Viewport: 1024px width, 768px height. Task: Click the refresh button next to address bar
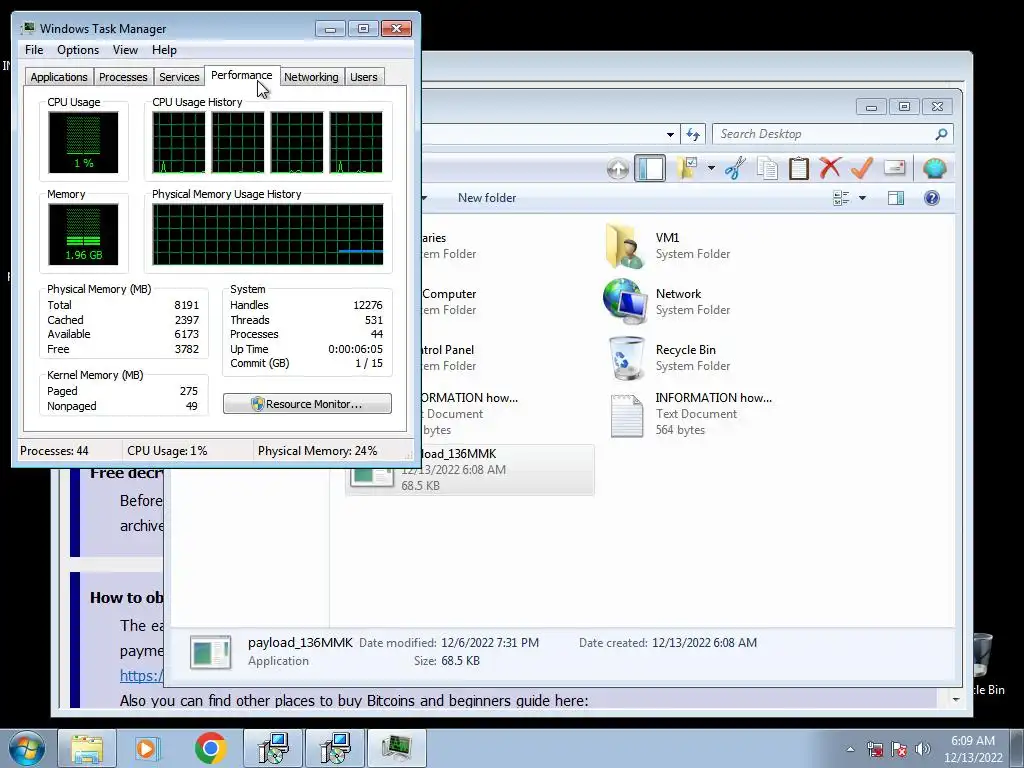693,135
